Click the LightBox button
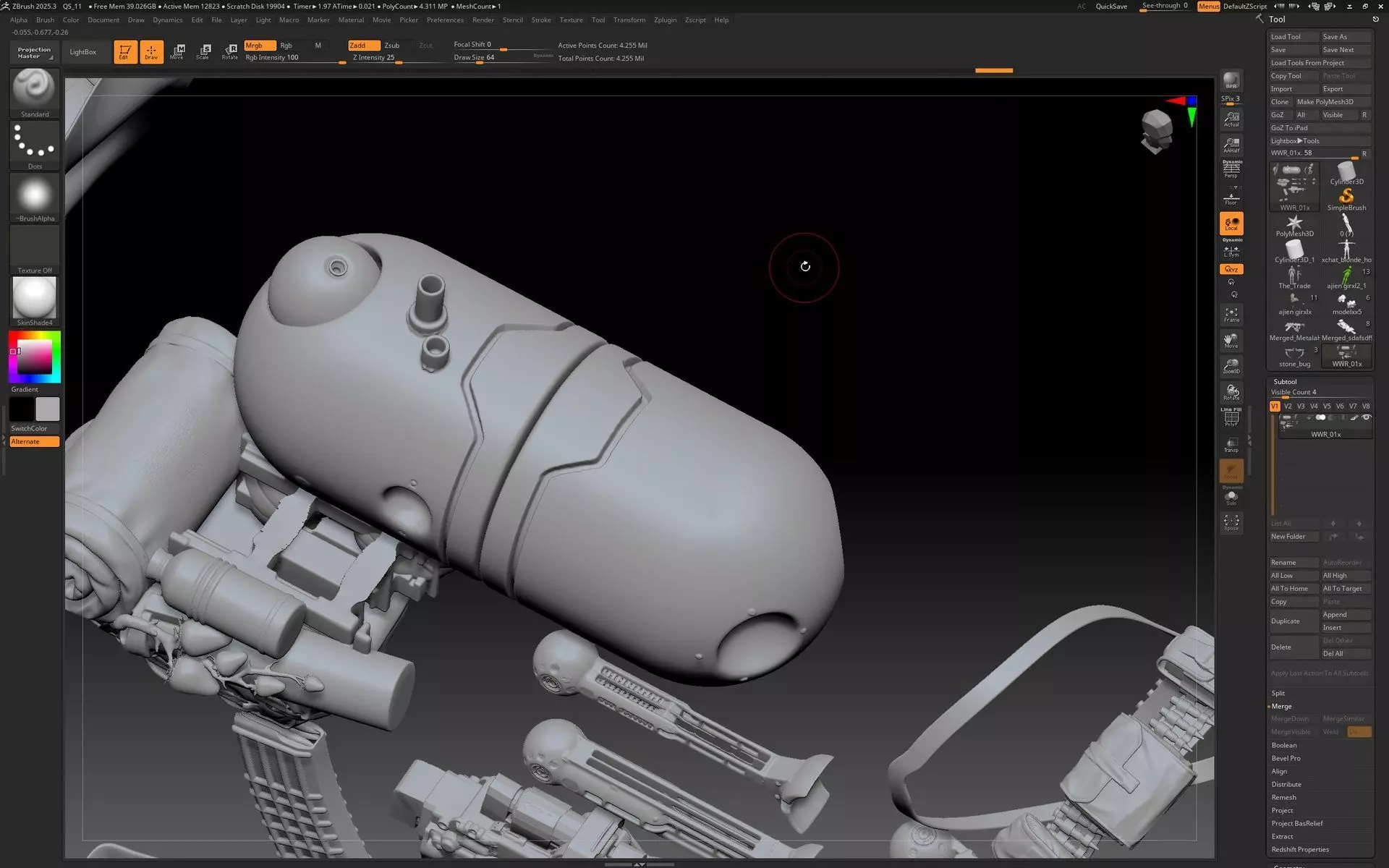This screenshot has width=1389, height=868. point(82,52)
